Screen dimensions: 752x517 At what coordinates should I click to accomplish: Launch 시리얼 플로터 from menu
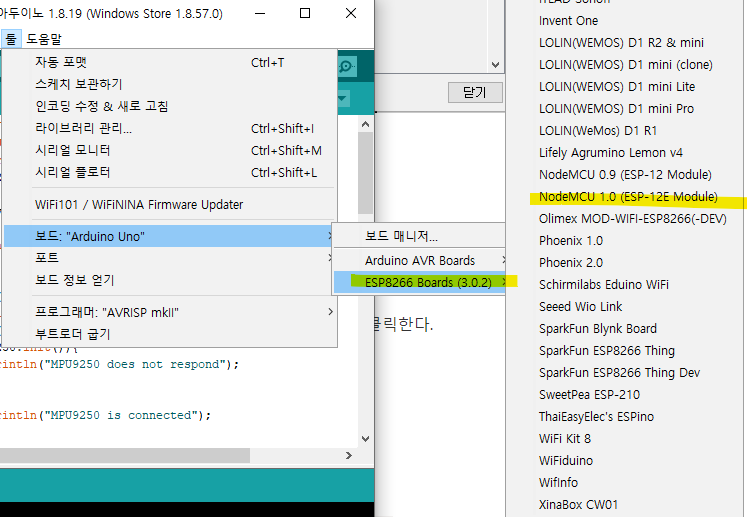[170, 173]
